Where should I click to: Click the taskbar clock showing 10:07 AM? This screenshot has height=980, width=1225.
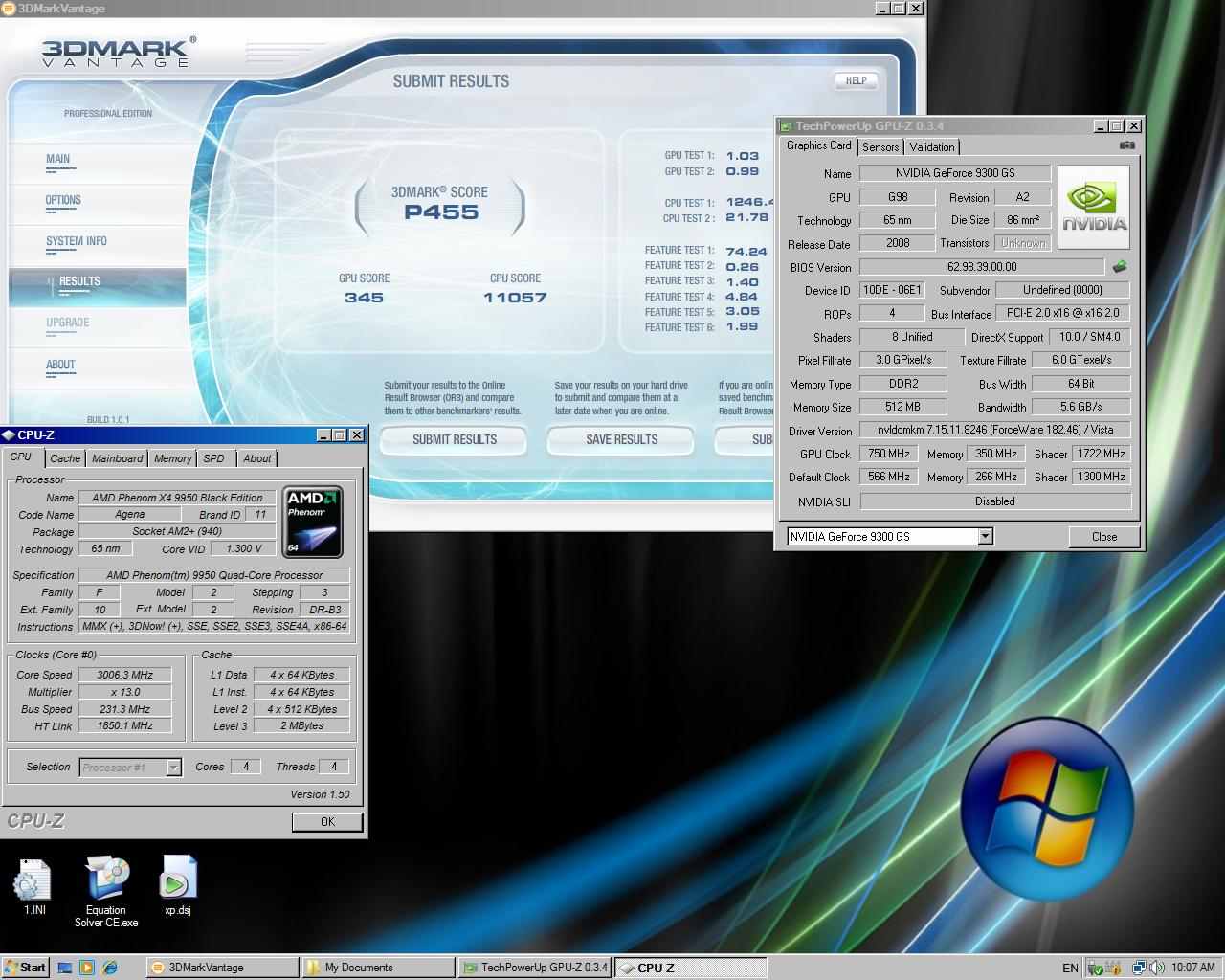(x=1193, y=968)
